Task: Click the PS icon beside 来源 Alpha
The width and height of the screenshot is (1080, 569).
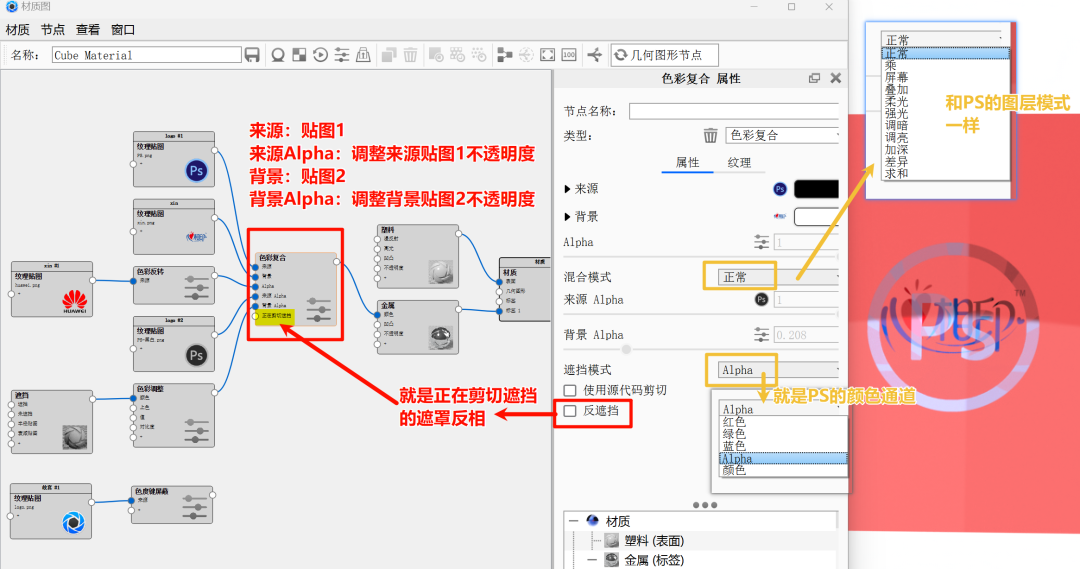Action: pyautogui.click(x=761, y=300)
